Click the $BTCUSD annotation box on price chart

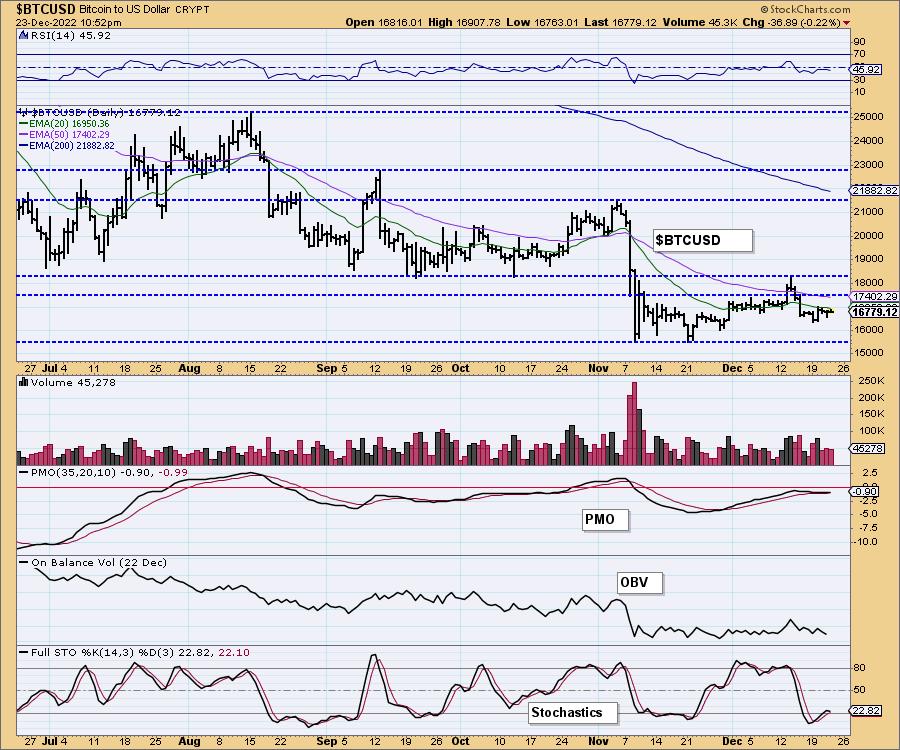click(x=703, y=240)
